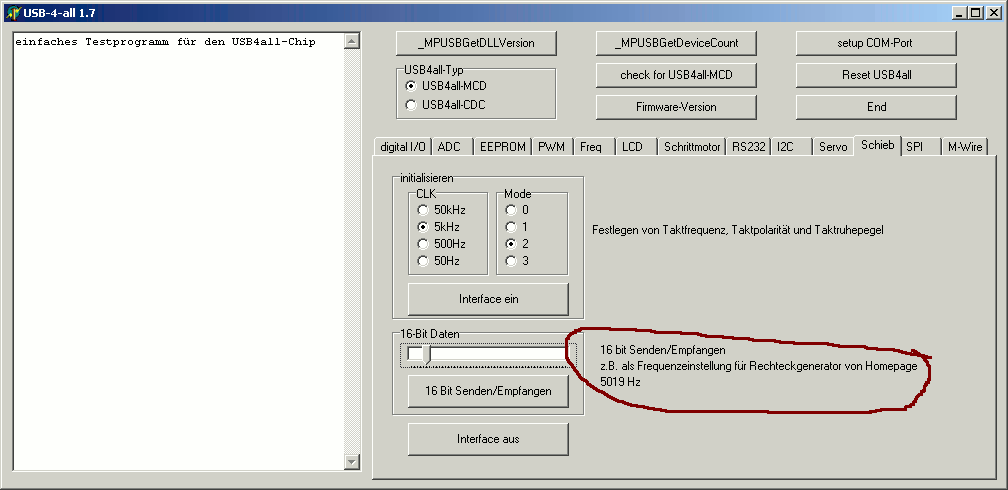This screenshot has width=1008, height=490.
Task: Click the Reset USB4all button
Action: click(876, 75)
